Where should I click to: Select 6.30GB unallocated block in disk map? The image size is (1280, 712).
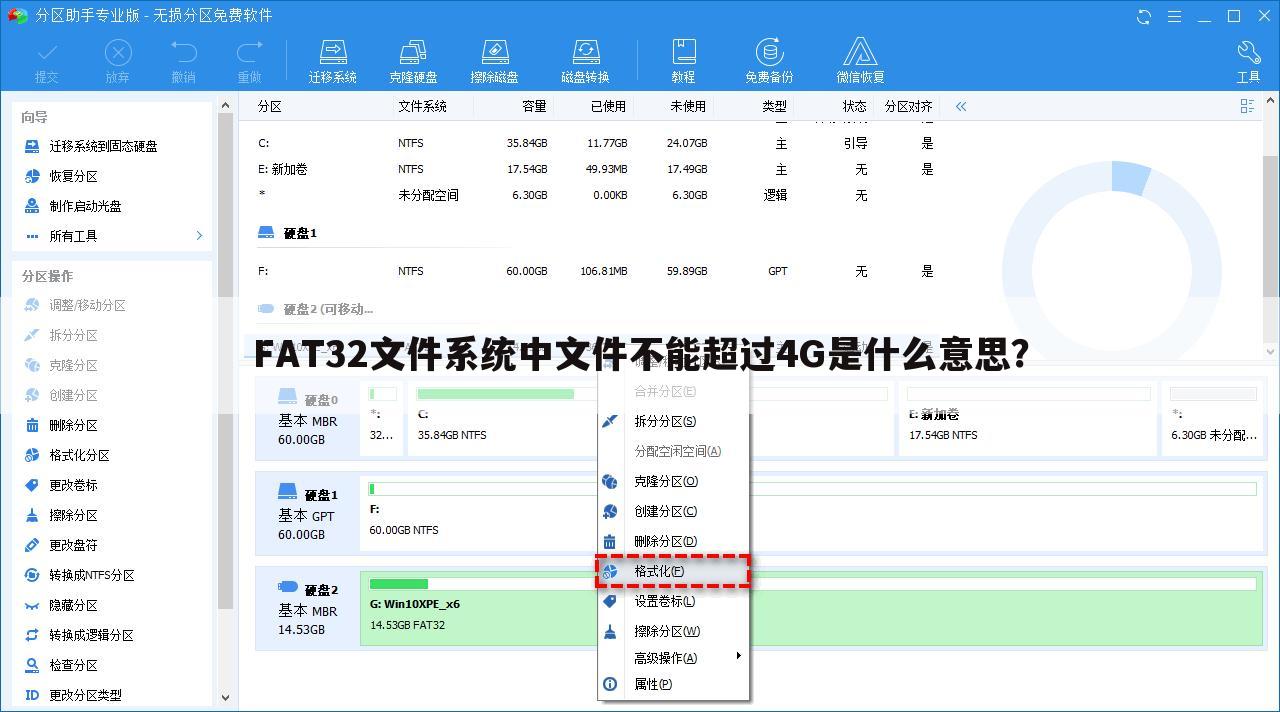pyautogui.click(x=1213, y=419)
